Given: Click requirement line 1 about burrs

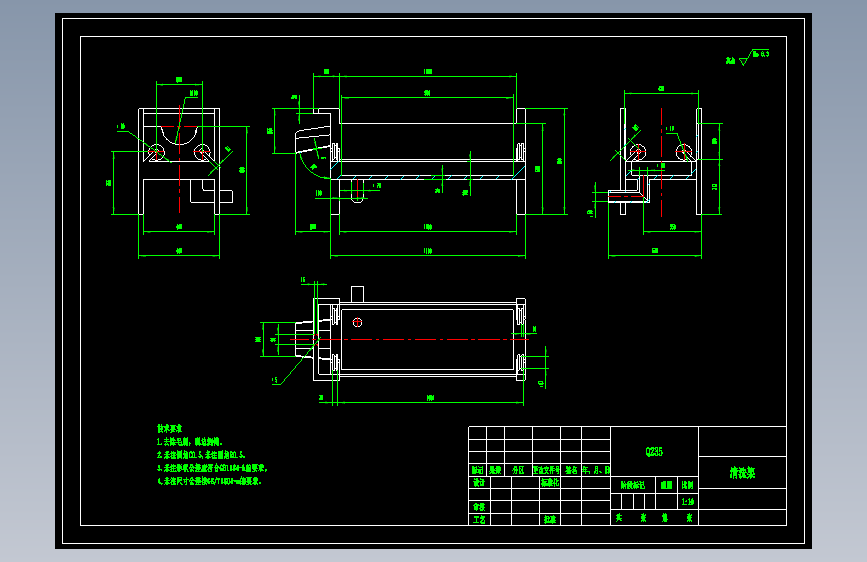Looking at the screenshot, I should pyautogui.click(x=190, y=442).
